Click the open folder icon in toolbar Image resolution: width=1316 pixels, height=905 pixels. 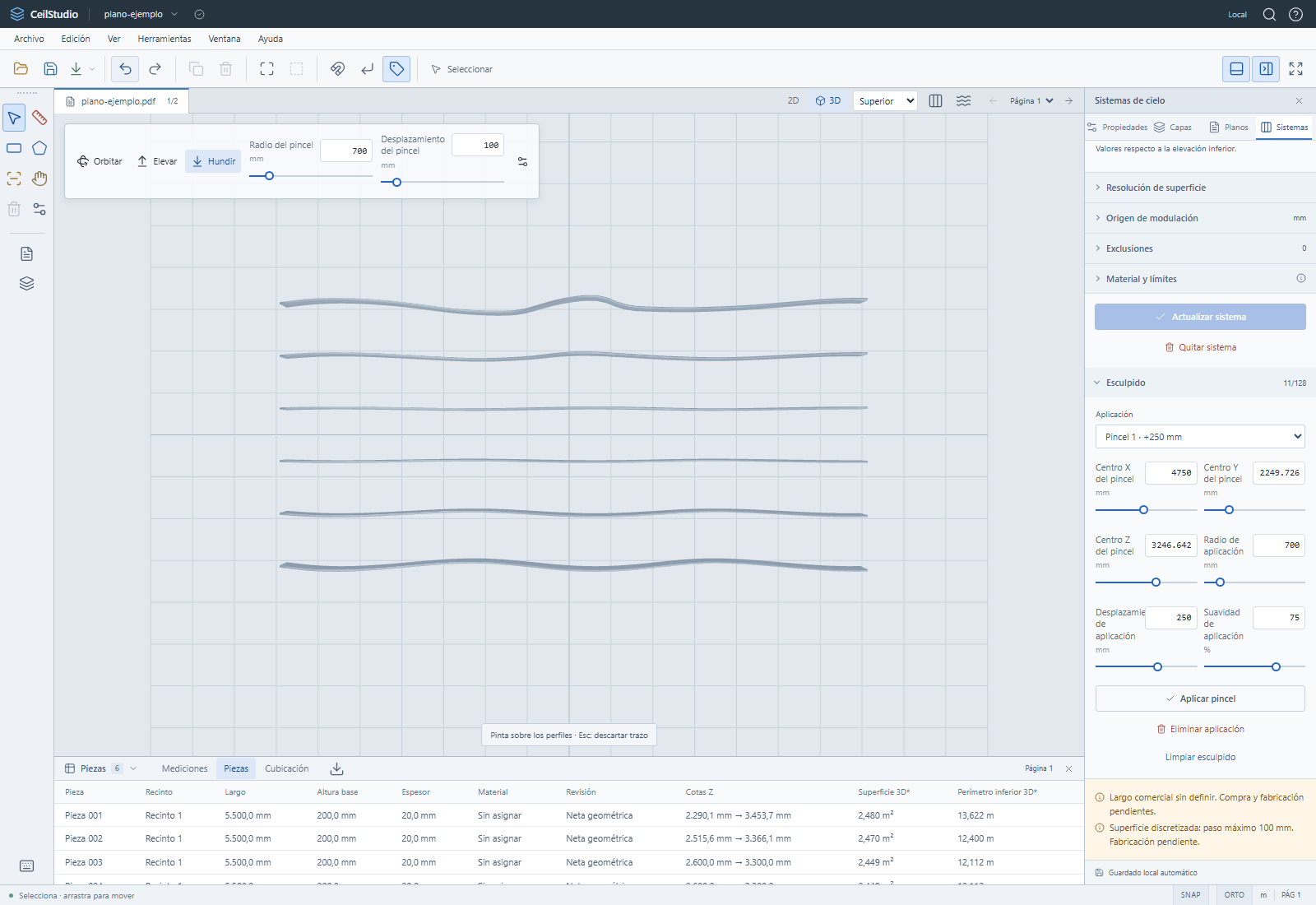[21, 69]
